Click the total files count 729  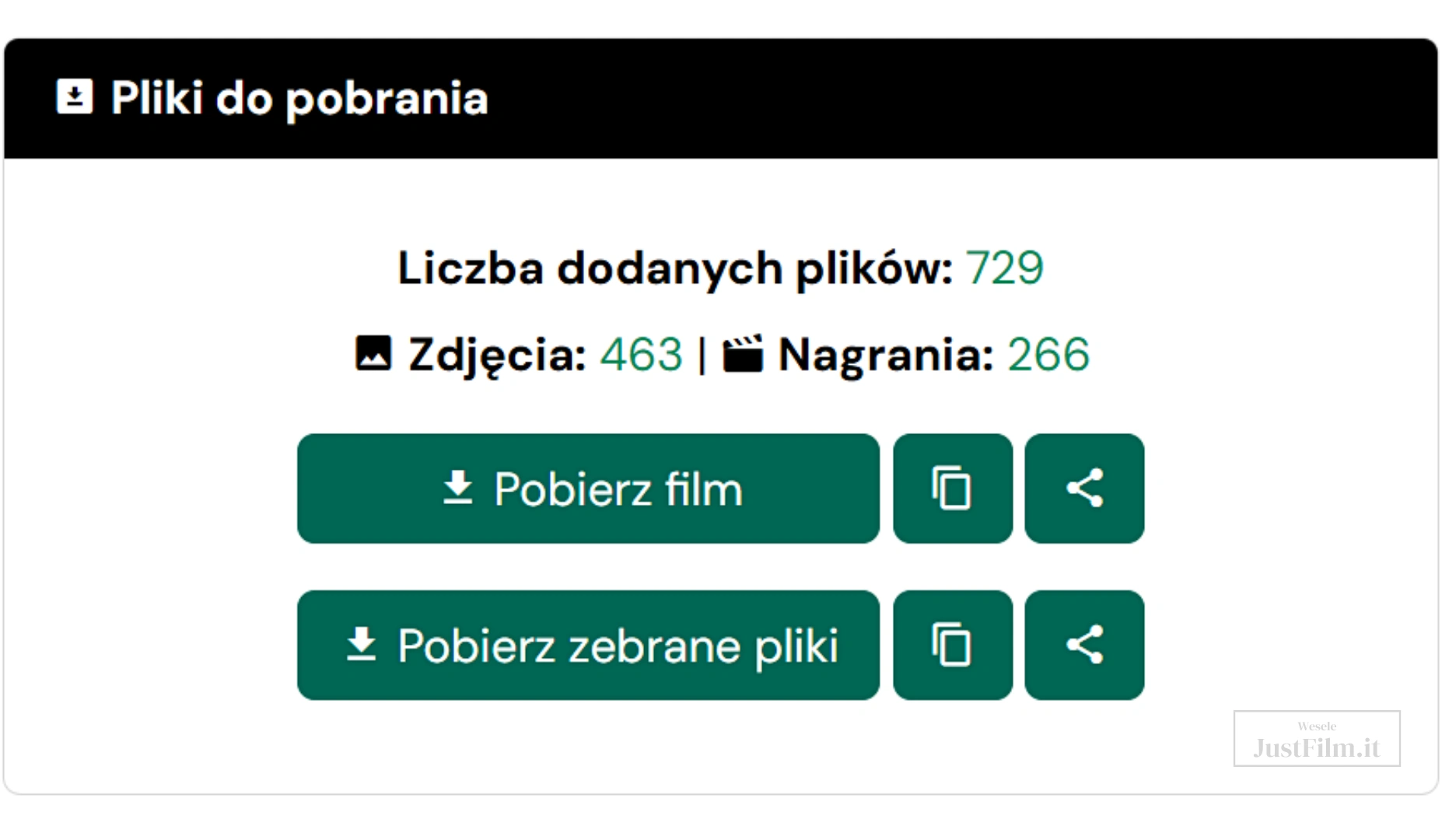[x=1004, y=268]
